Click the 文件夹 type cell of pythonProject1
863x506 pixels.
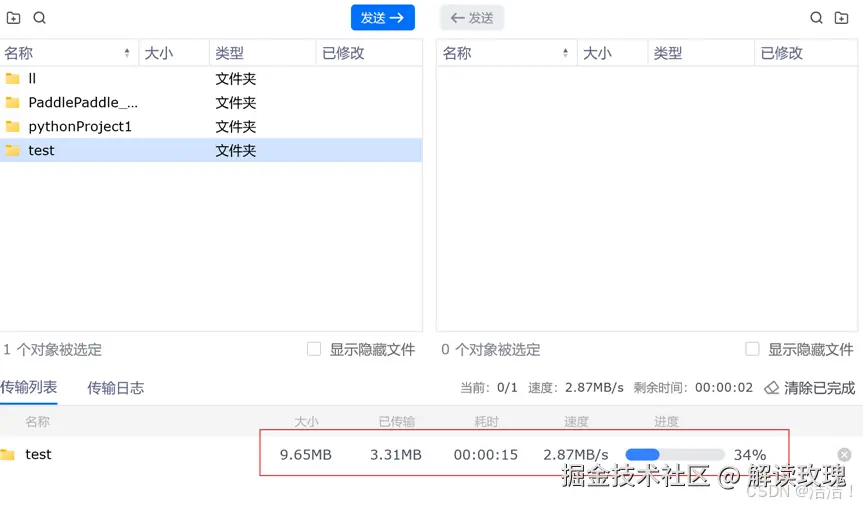236,127
